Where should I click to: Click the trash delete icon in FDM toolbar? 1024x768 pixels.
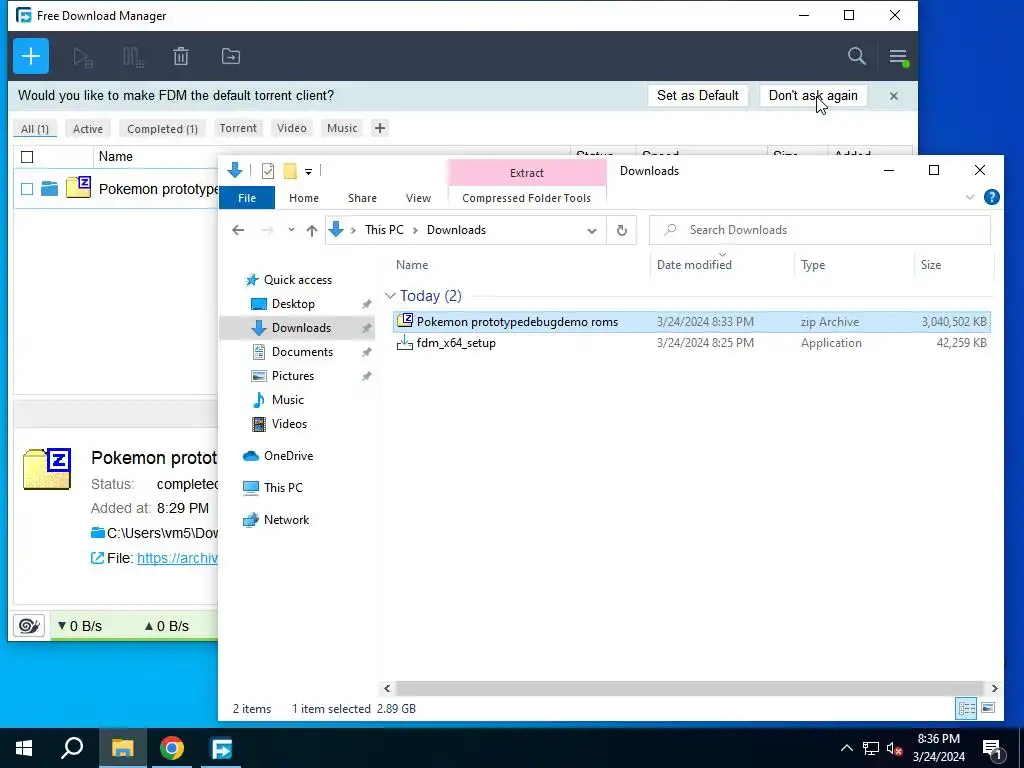tap(181, 57)
